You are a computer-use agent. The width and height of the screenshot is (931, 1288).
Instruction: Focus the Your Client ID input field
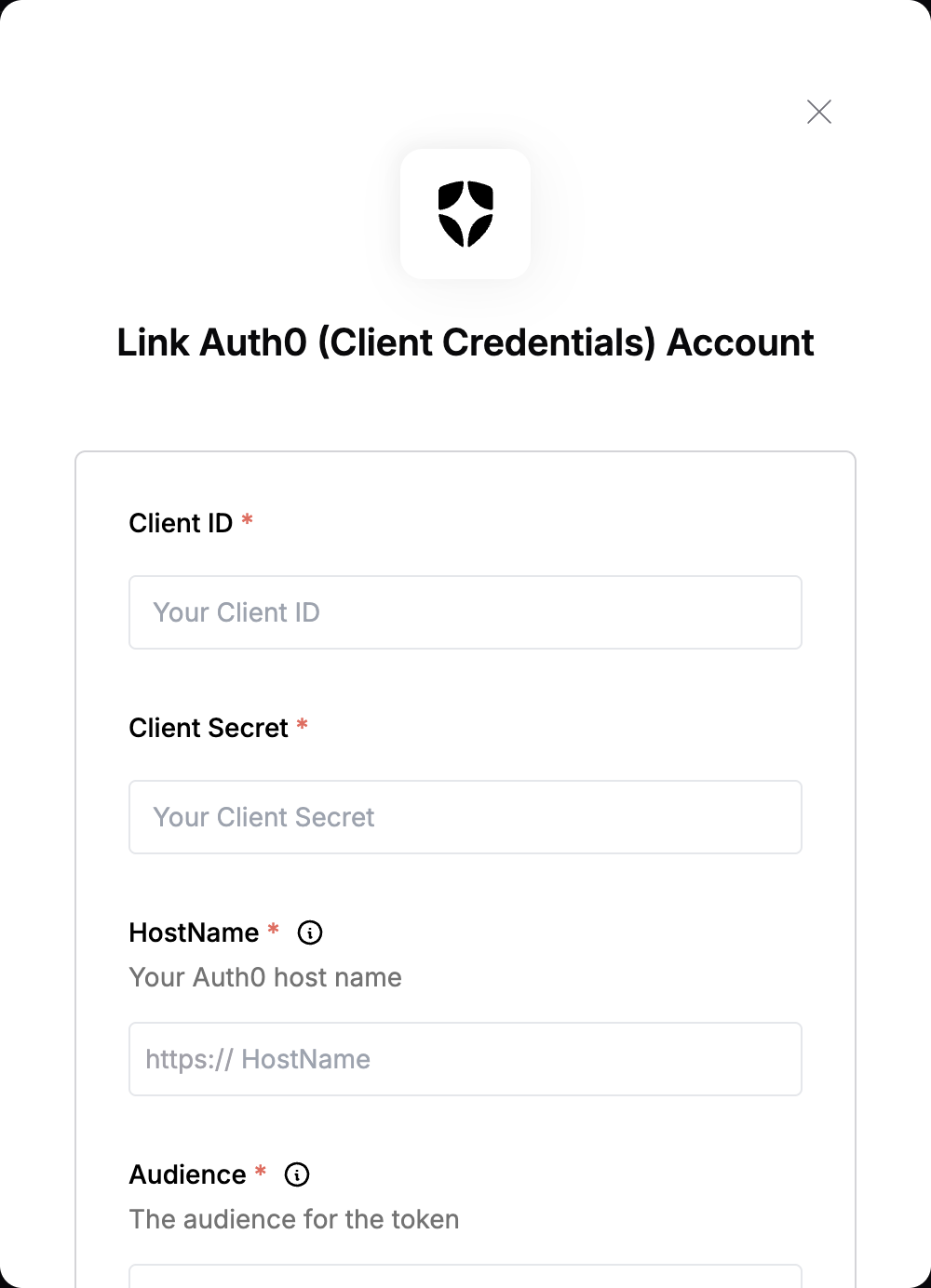465,612
